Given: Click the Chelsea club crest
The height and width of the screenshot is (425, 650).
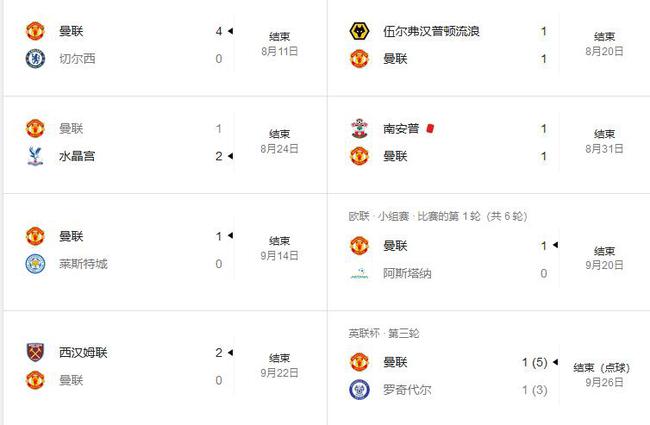Looking at the screenshot, I should pyautogui.click(x=35, y=58).
